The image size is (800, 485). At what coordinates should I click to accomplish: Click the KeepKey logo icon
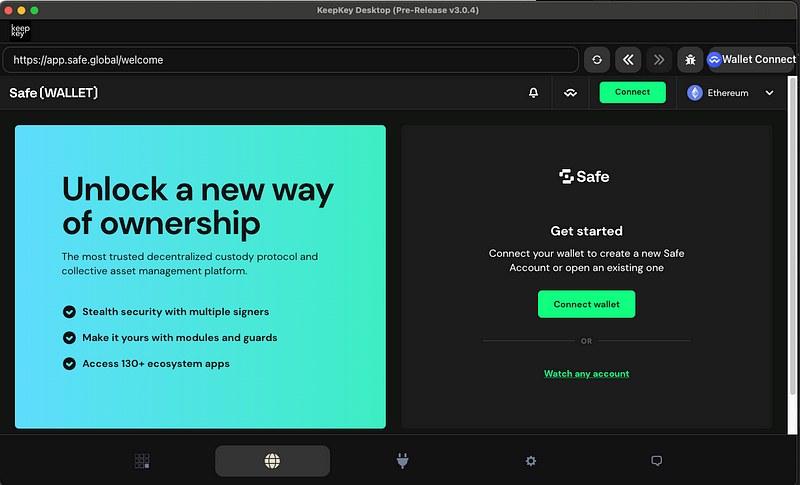[20, 31]
